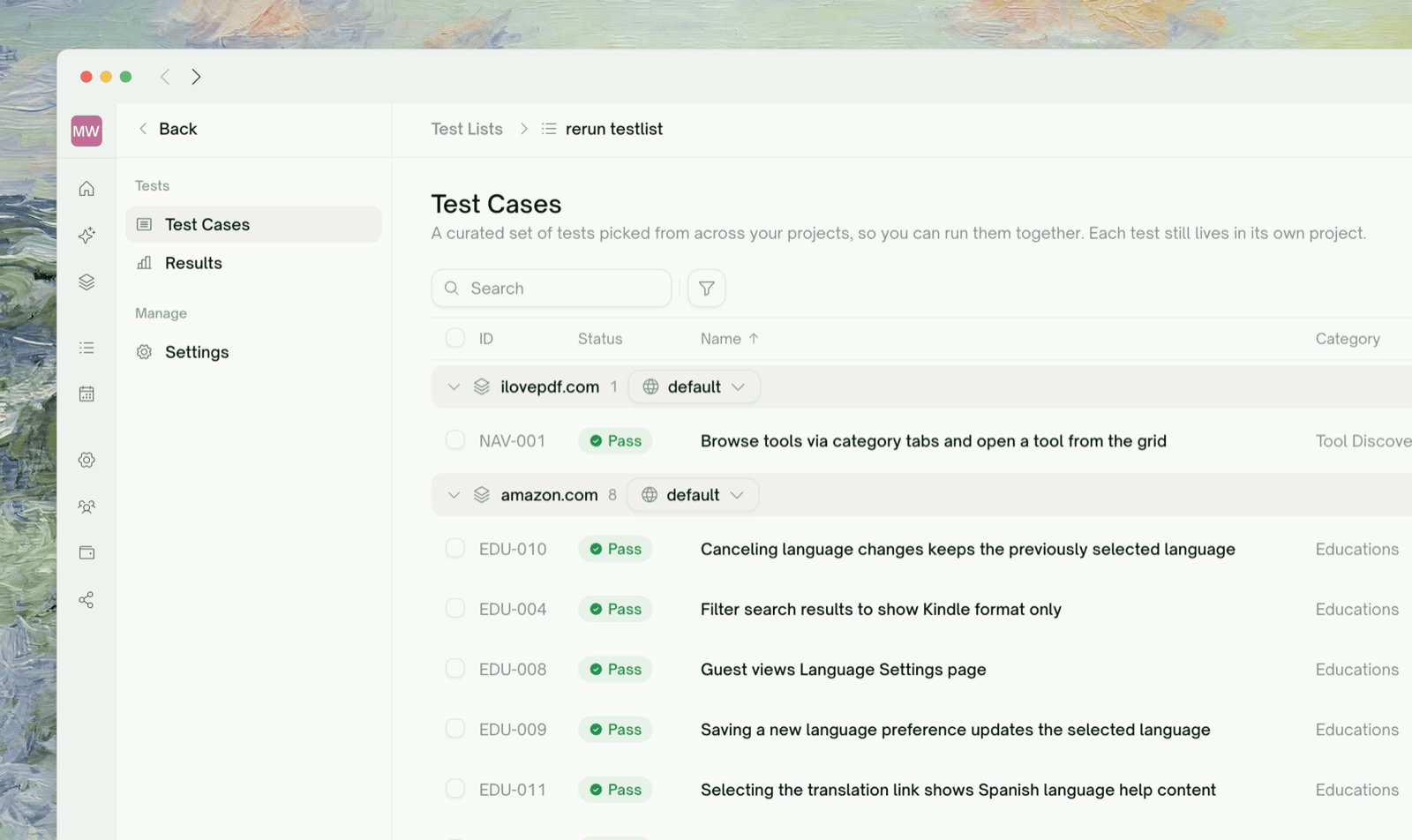
Task: Select the EDU-008 row checkbox
Action: 455,668
